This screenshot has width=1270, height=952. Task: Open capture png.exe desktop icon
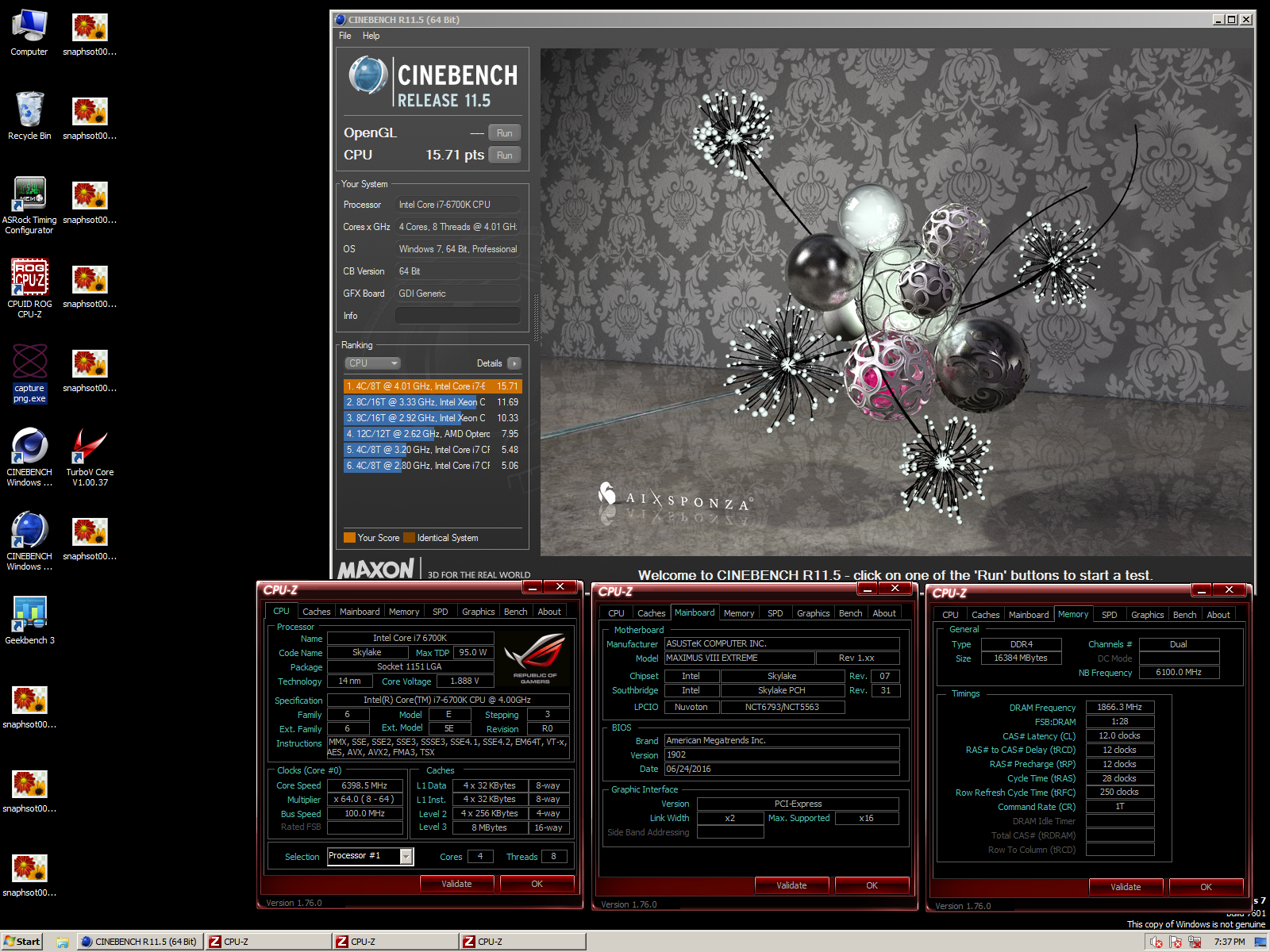point(29,373)
